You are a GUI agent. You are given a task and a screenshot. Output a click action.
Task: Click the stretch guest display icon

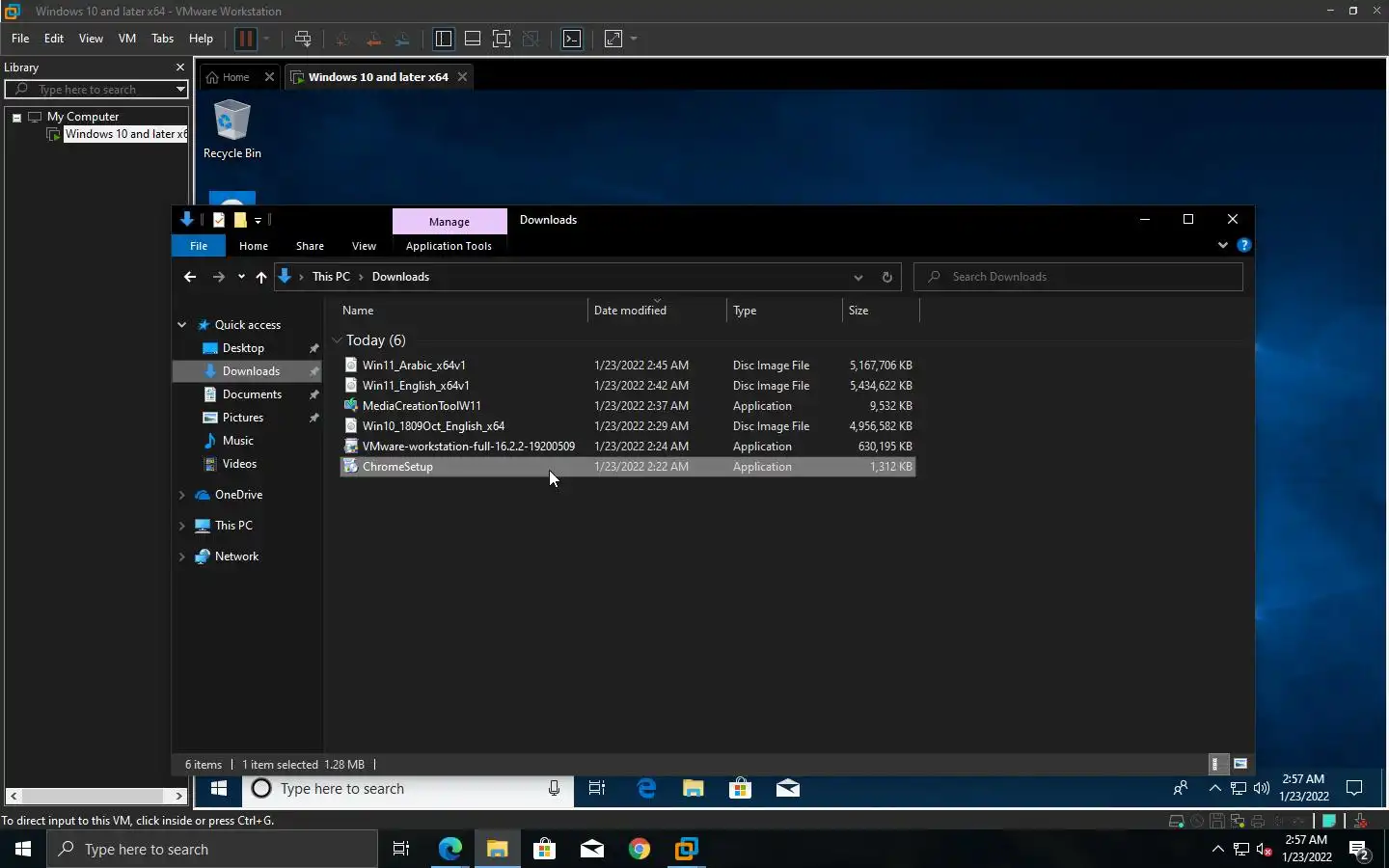(613, 39)
